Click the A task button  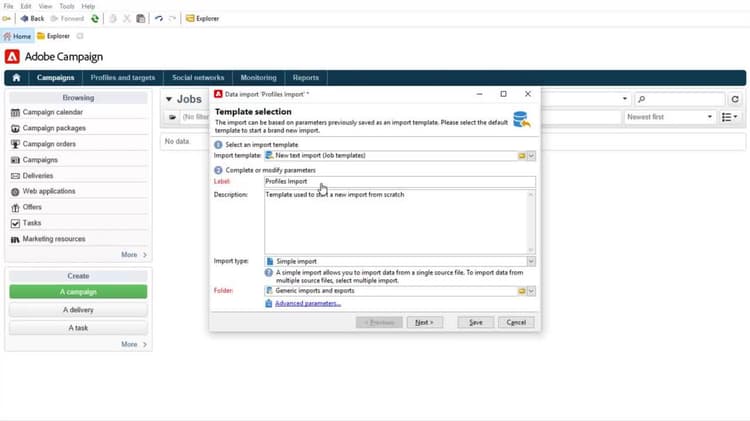pyautogui.click(x=78, y=328)
